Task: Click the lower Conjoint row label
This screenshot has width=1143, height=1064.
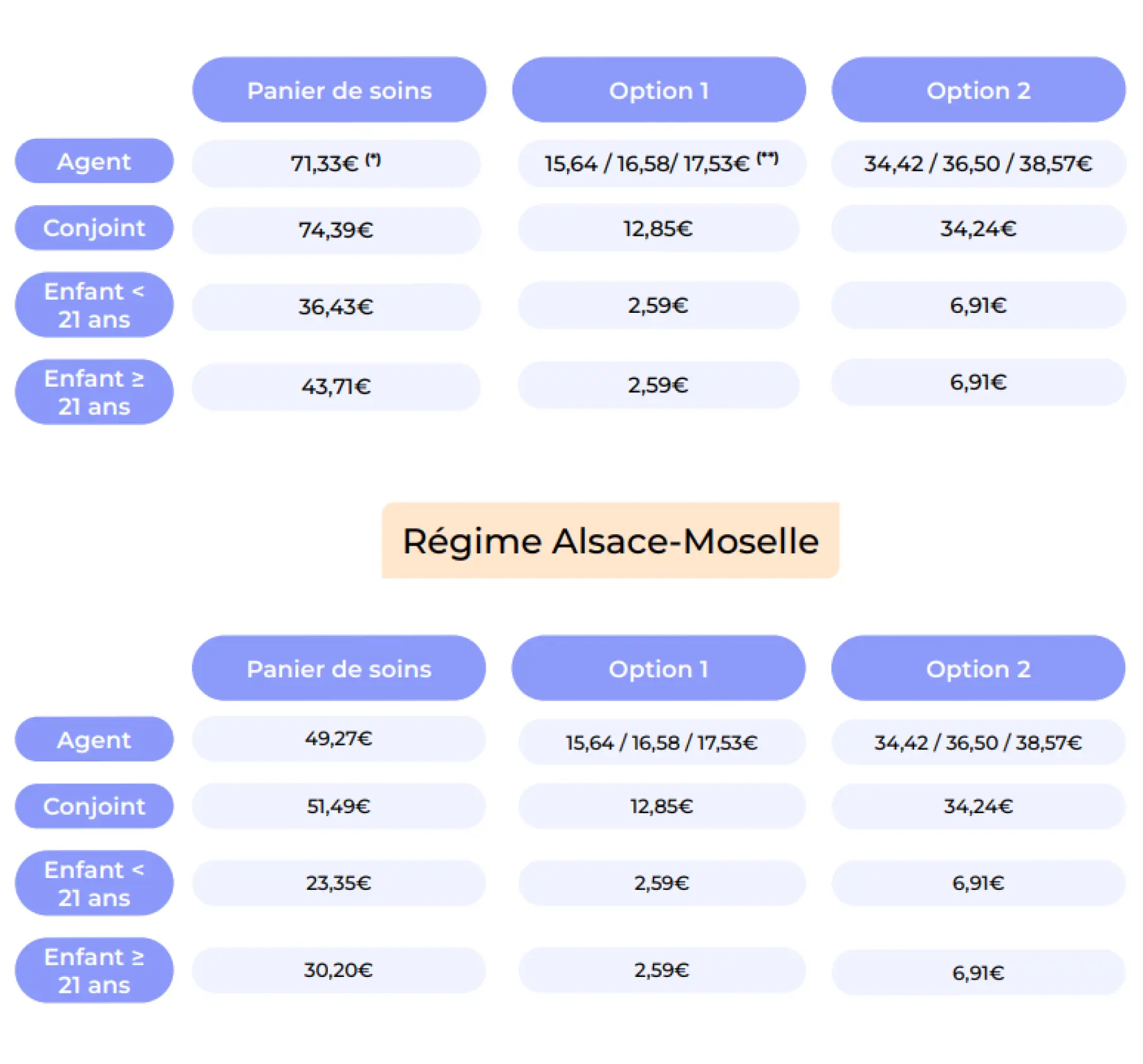Action: click(x=94, y=806)
